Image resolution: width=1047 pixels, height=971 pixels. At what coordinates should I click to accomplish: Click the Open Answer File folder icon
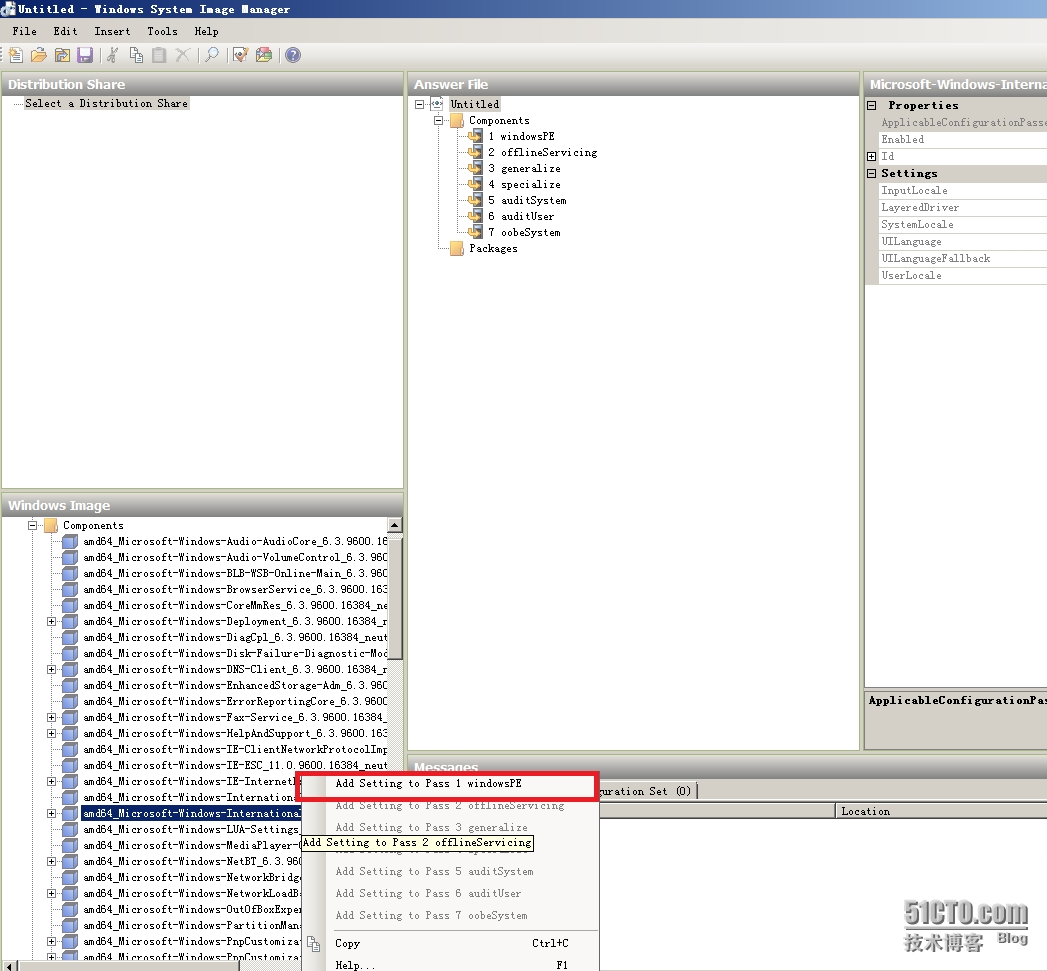click(x=39, y=55)
